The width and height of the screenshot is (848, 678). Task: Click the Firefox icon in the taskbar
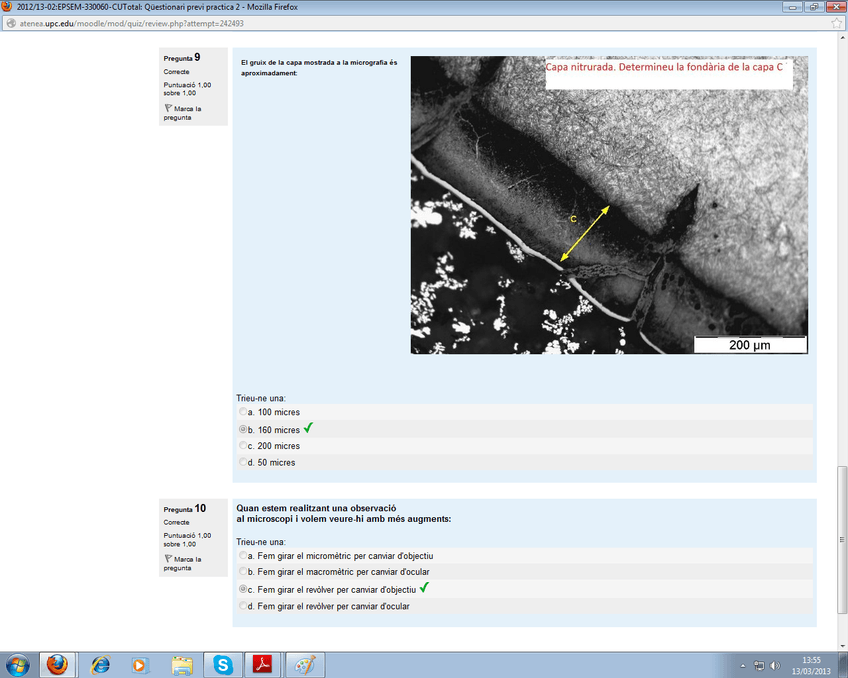57,664
